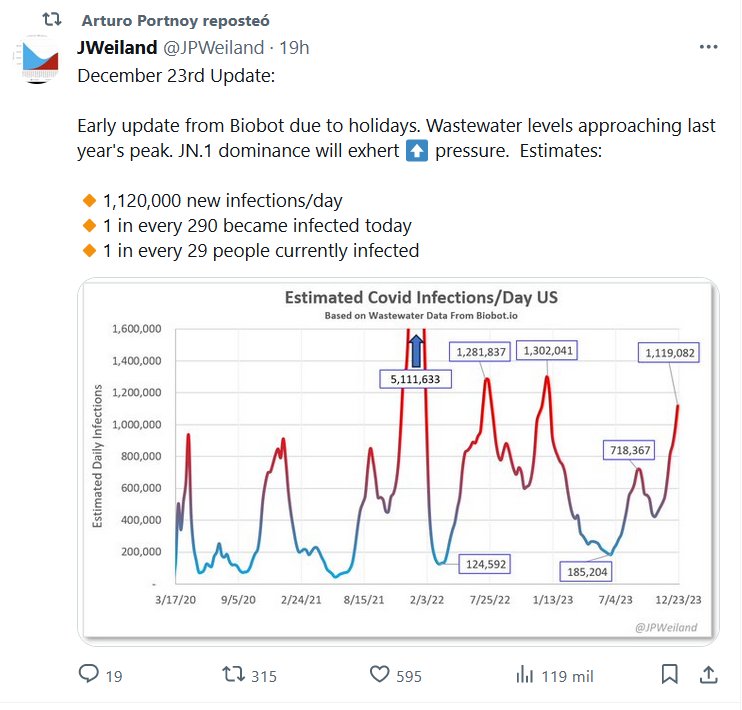Click the reply speech bubble icon
Viewport: 742px width, 710px height.
click(x=89, y=675)
